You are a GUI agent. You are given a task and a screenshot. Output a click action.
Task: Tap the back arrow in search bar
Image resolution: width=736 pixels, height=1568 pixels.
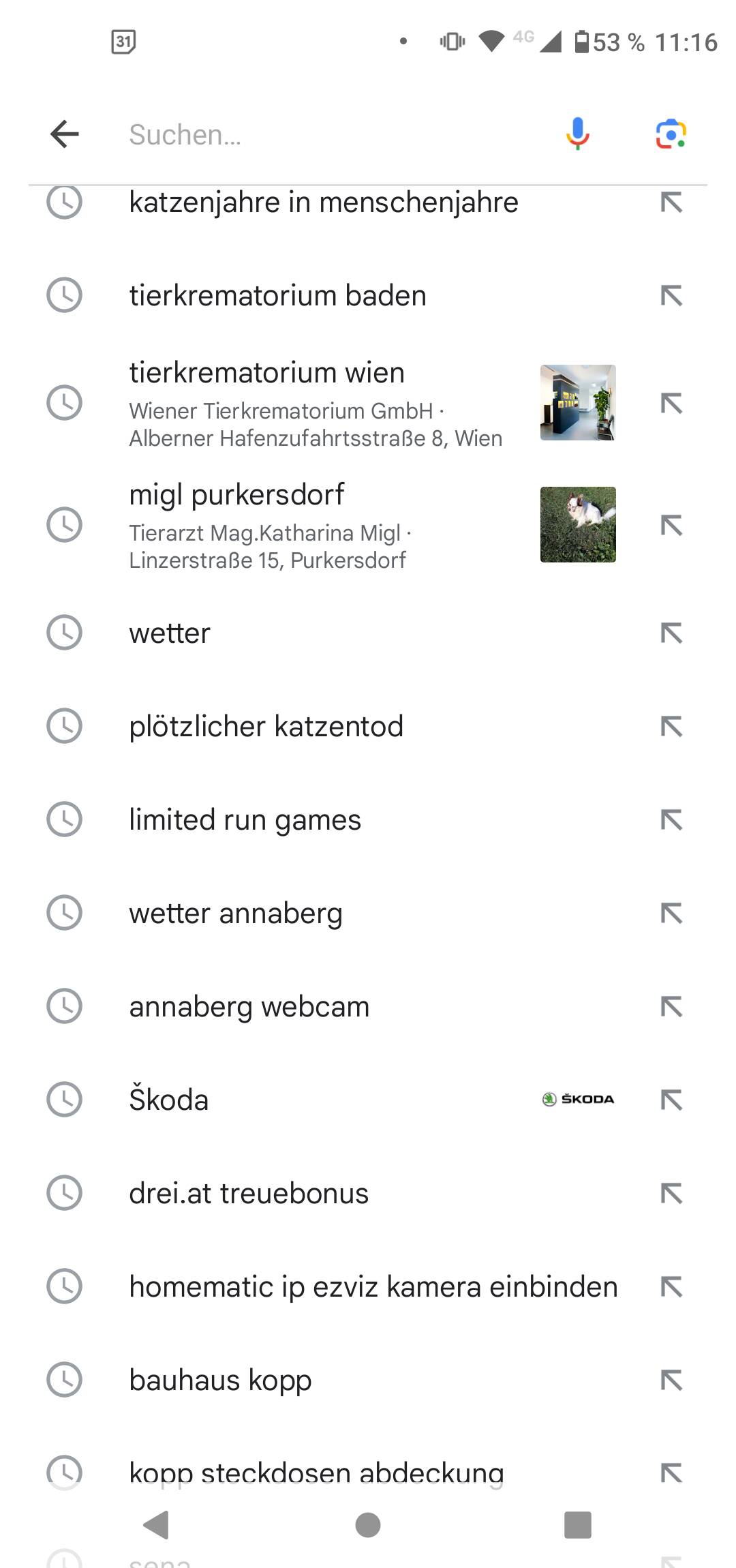65,134
